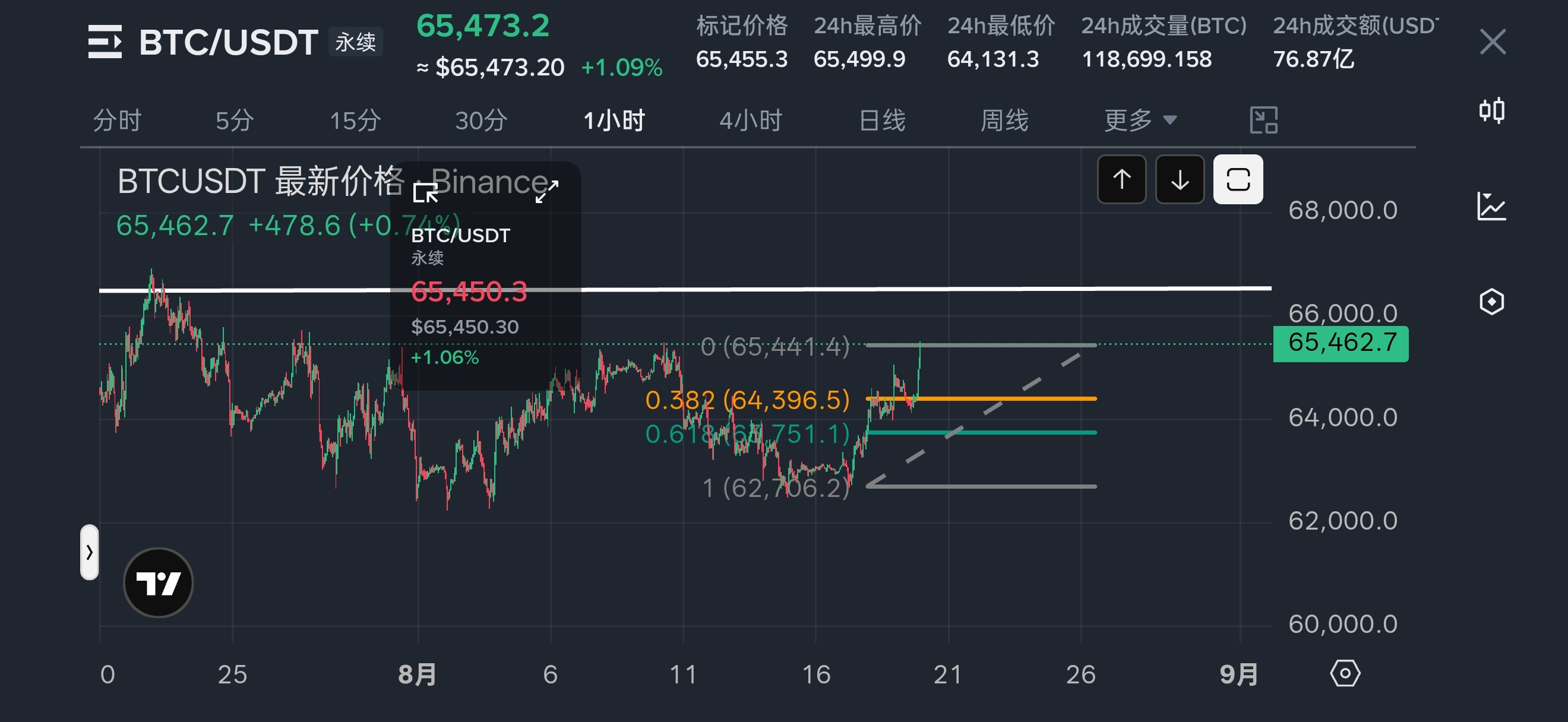Screen dimensions: 1568x722
Task: Toggle the white rounded-square view button
Action: click(x=1238, y=179)
